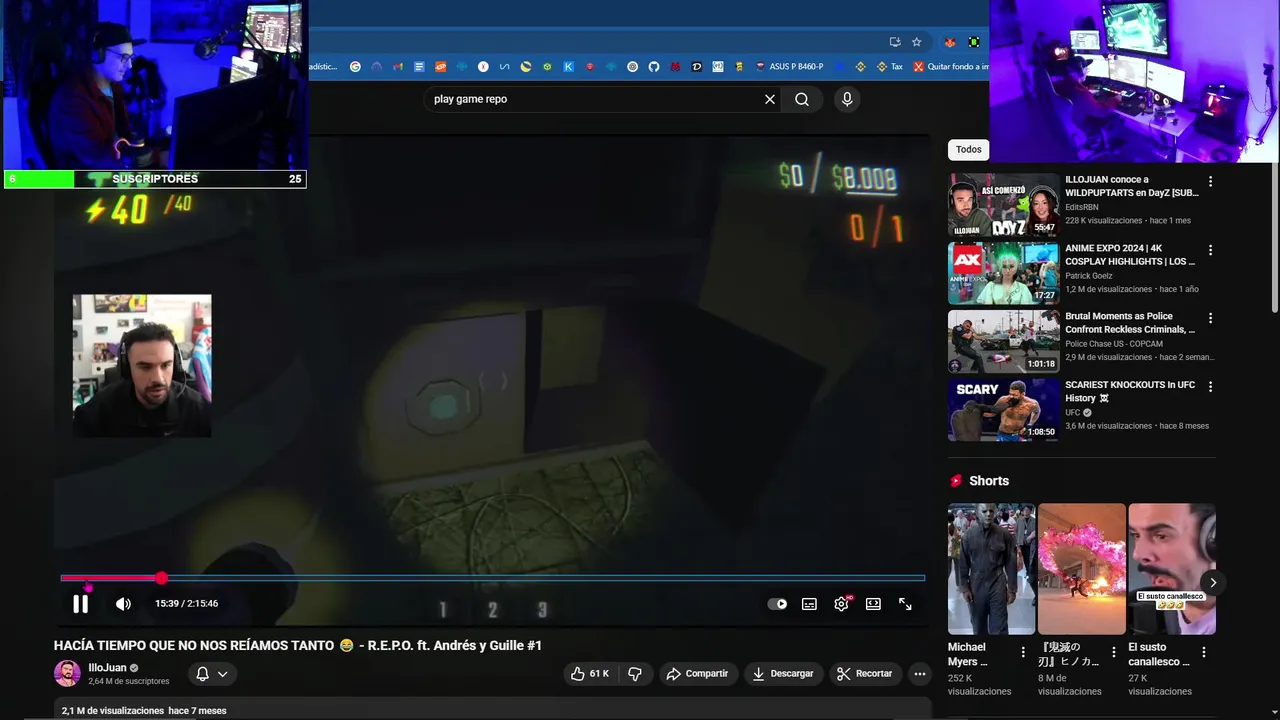
Task: Open the pink fire anime short thumbnail
Action: tap(1082, 569)
